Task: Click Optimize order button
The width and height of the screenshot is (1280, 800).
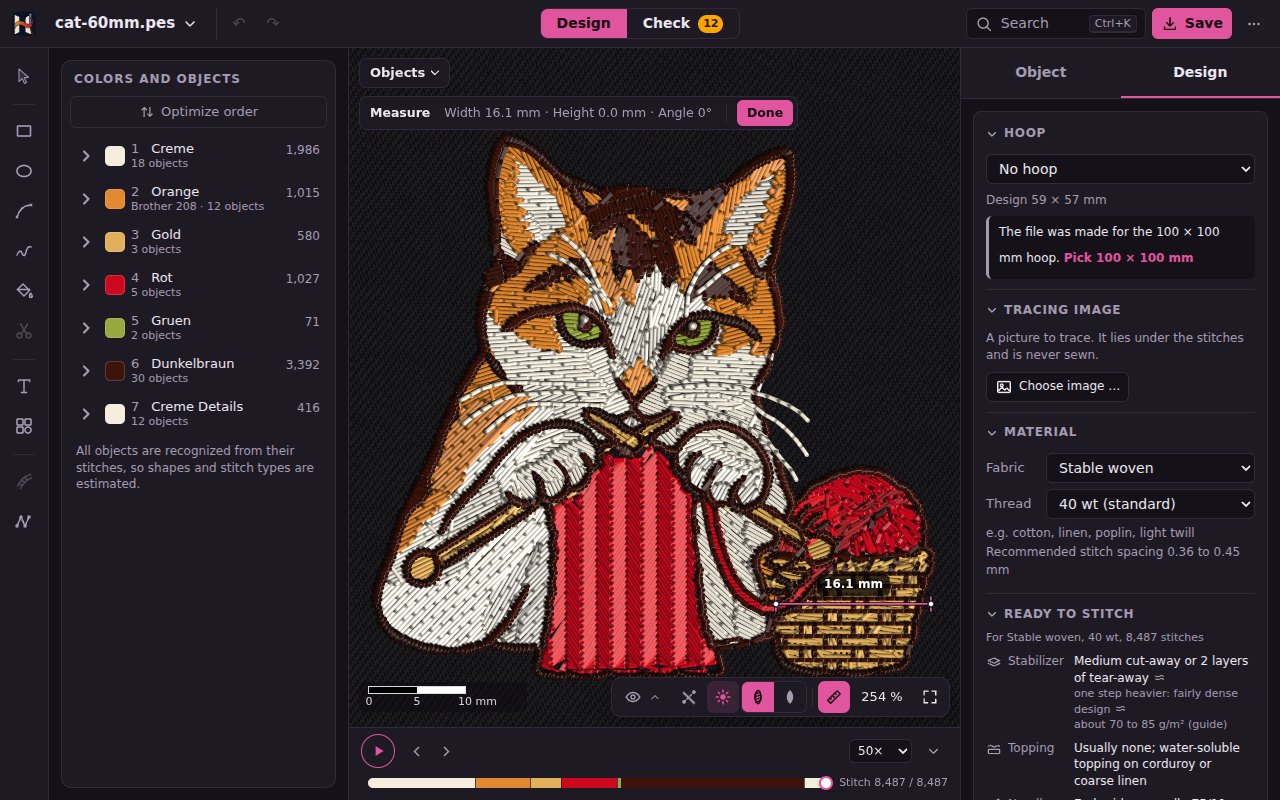Action: 198,112
